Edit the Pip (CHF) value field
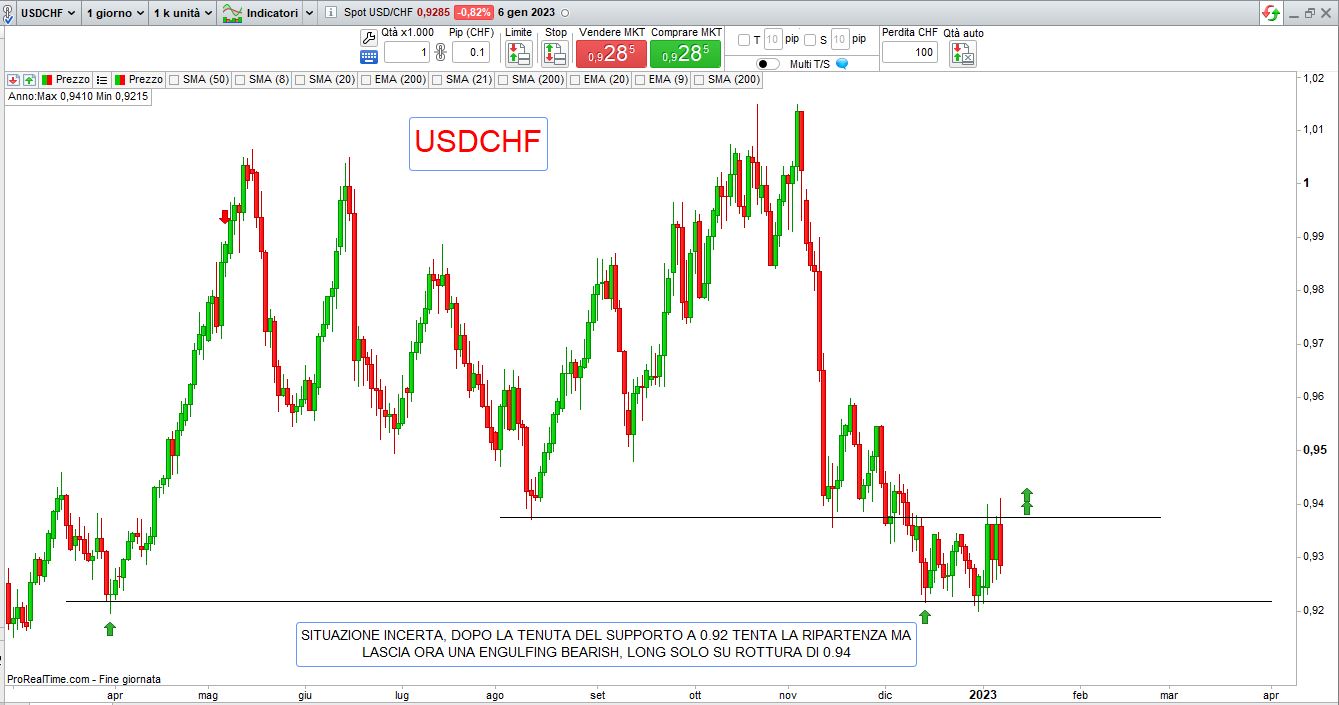 click(x=471, y=52)
